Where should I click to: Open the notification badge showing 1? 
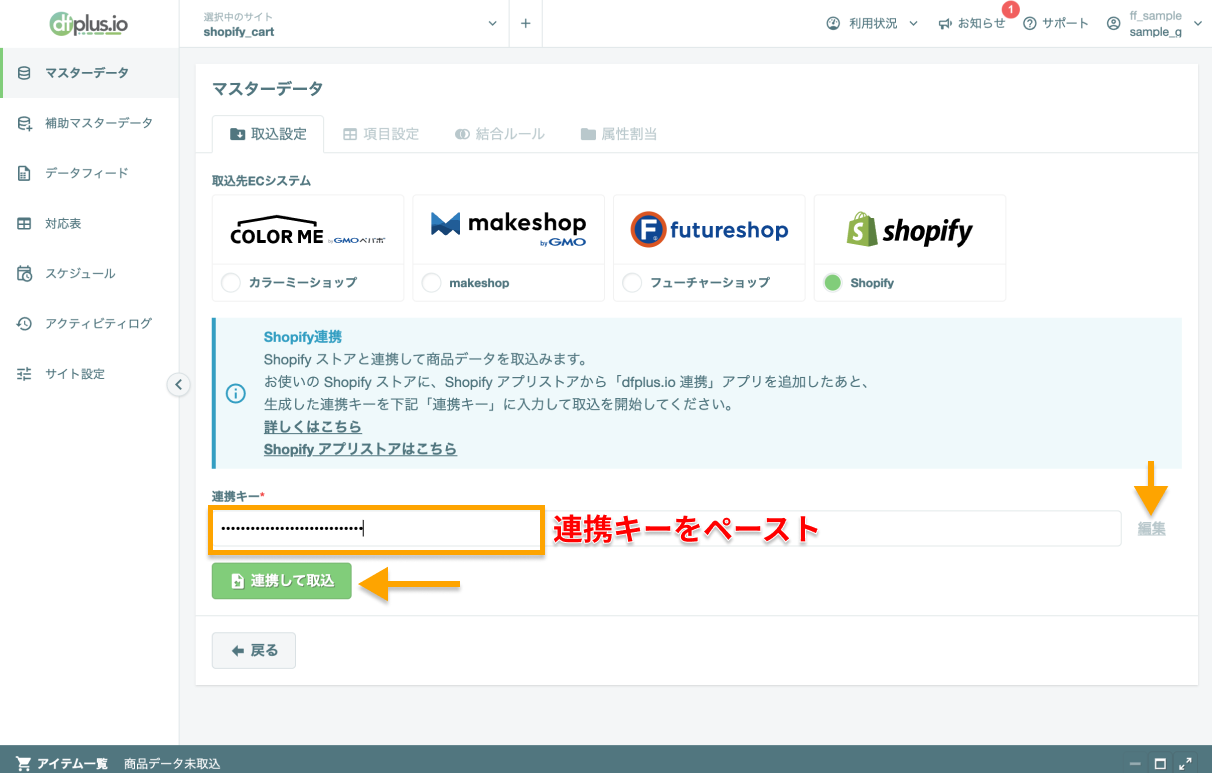[1010, 10]
